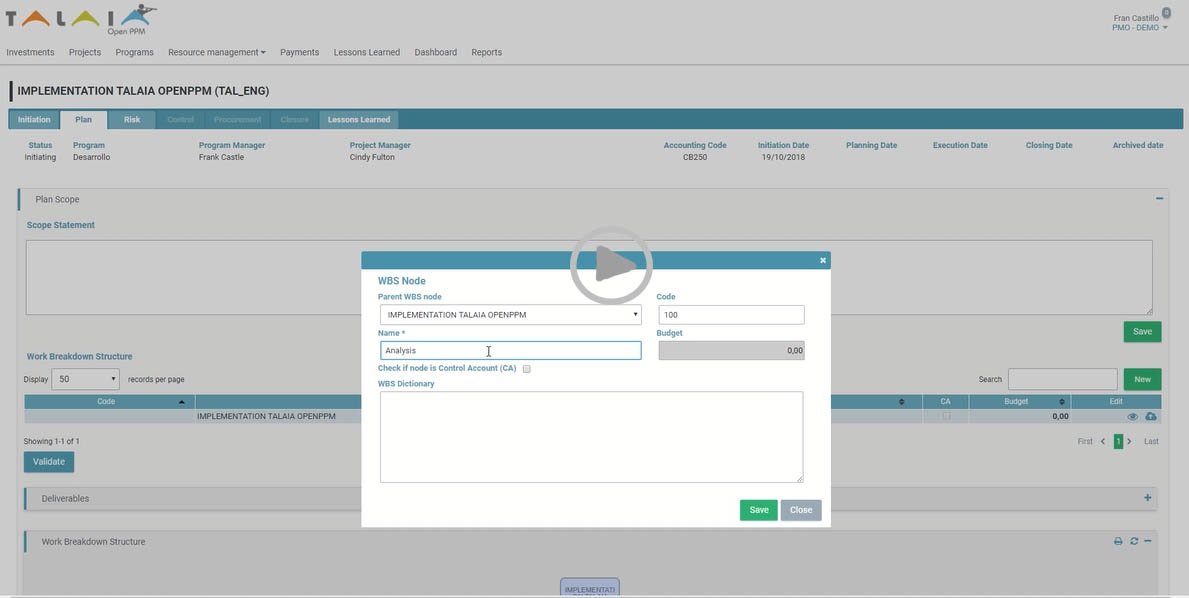Image resolution: width=1189 pixels, height=598 pixels.
Task: Click the WBS Search field
Action: (x=1062, y=379)
